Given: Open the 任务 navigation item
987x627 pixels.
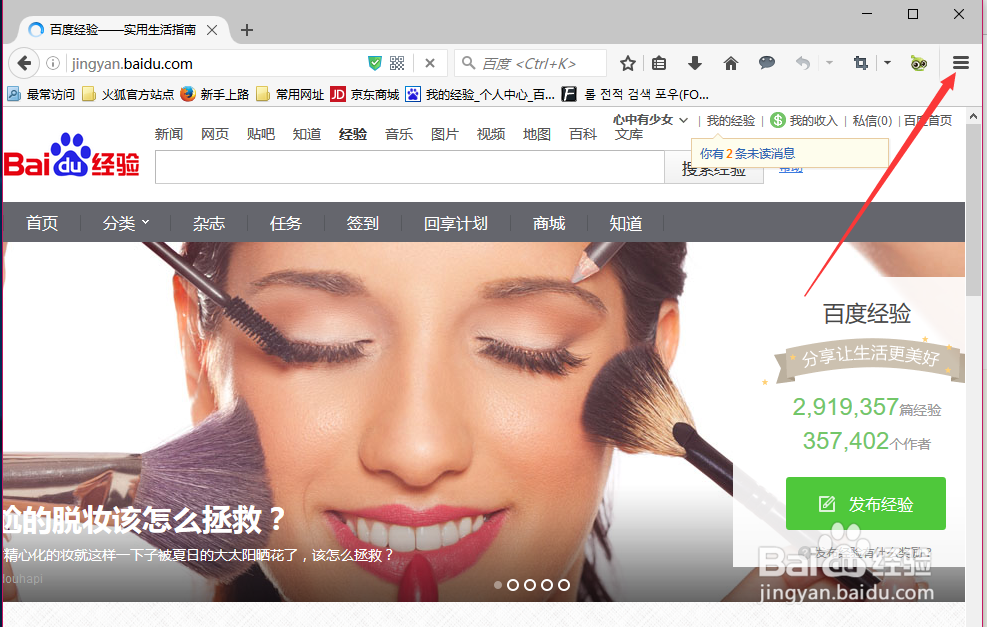Looking at the screenshot, I should (x=285, y=223).
